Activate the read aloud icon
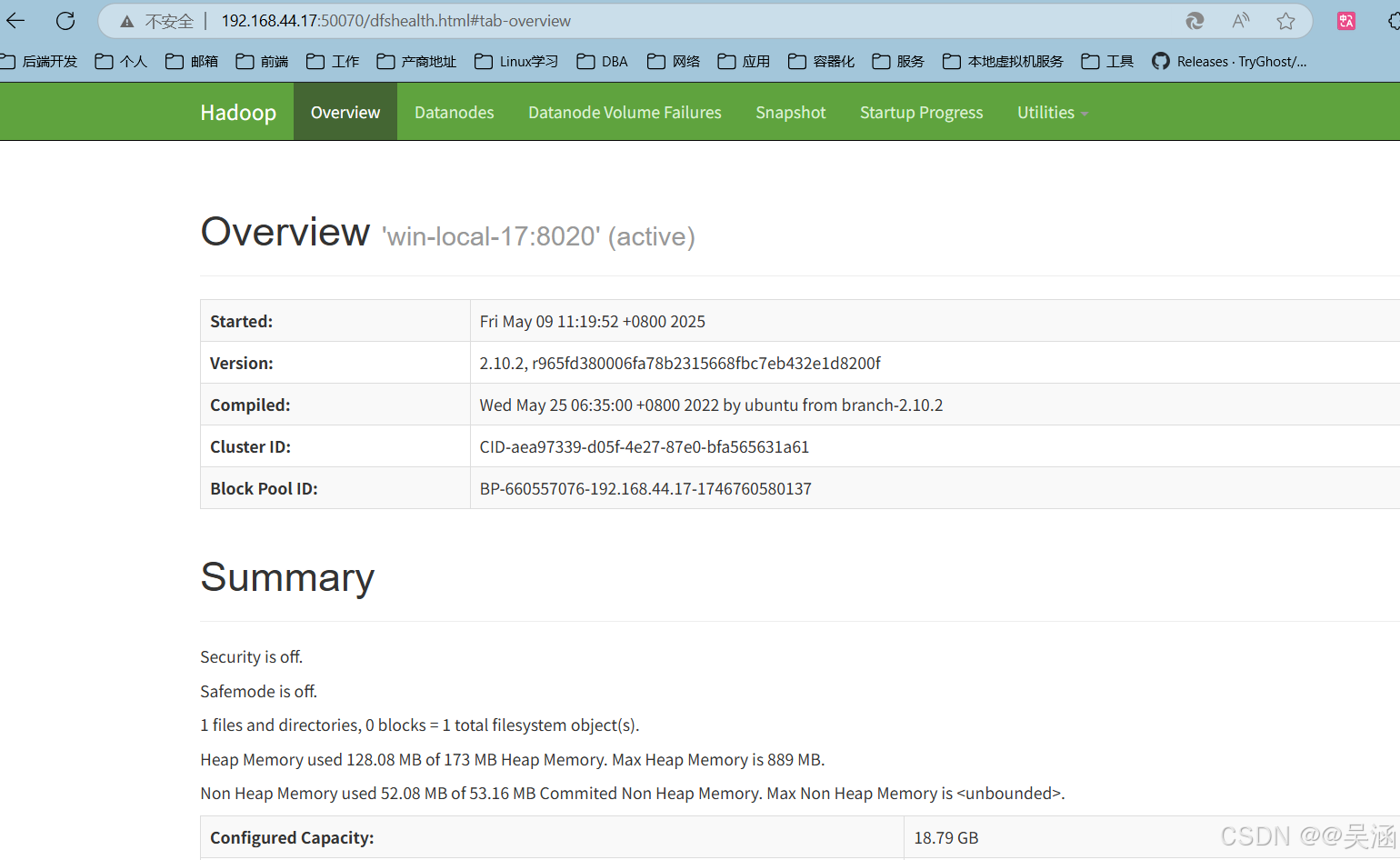The width and height of the screenshot is (1400, 860). coord(1240,21)
